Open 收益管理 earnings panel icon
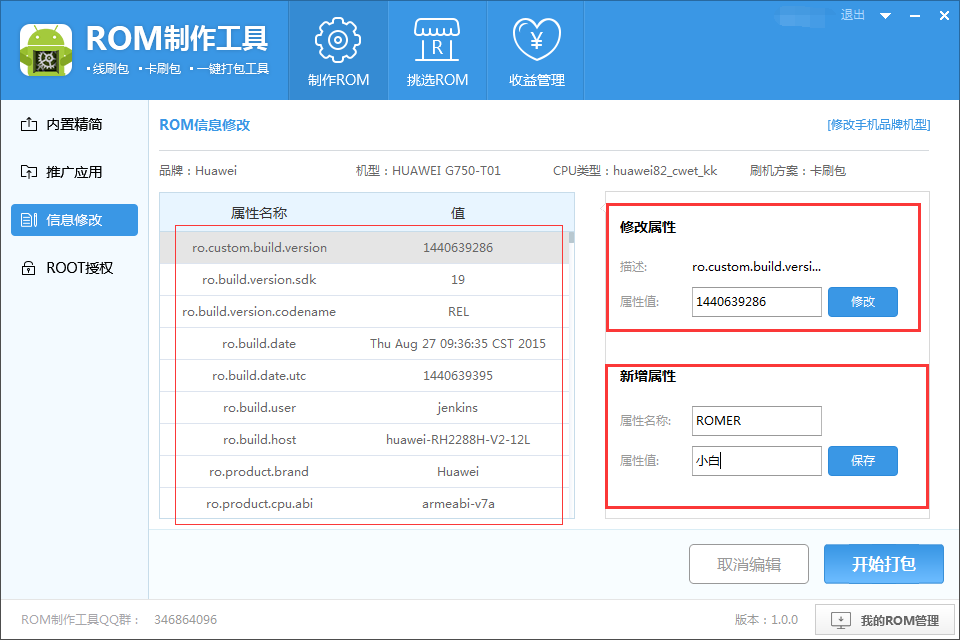The width and height of the screenshot is (960, 640). (x=536, y=40)
